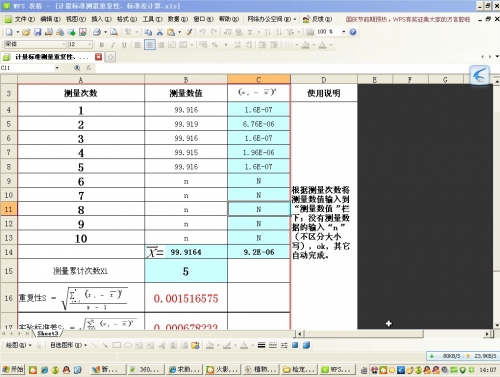The width and height of the screenshot is (500, 377).
Task: Open the Windows 开始 start button
Action: pyautogui.click(x=13, y=370)
